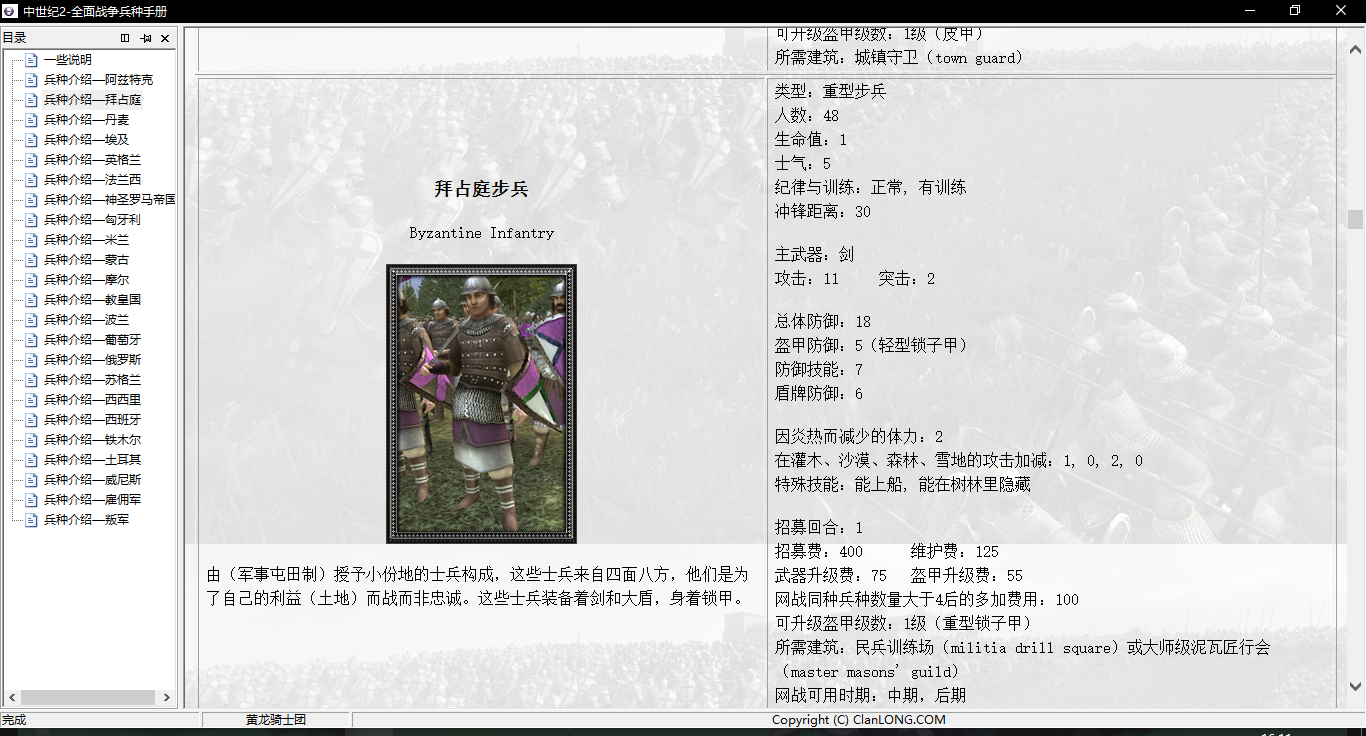Select 兵种介绍—米兰 entry
1366x736 pixels.
86,240
